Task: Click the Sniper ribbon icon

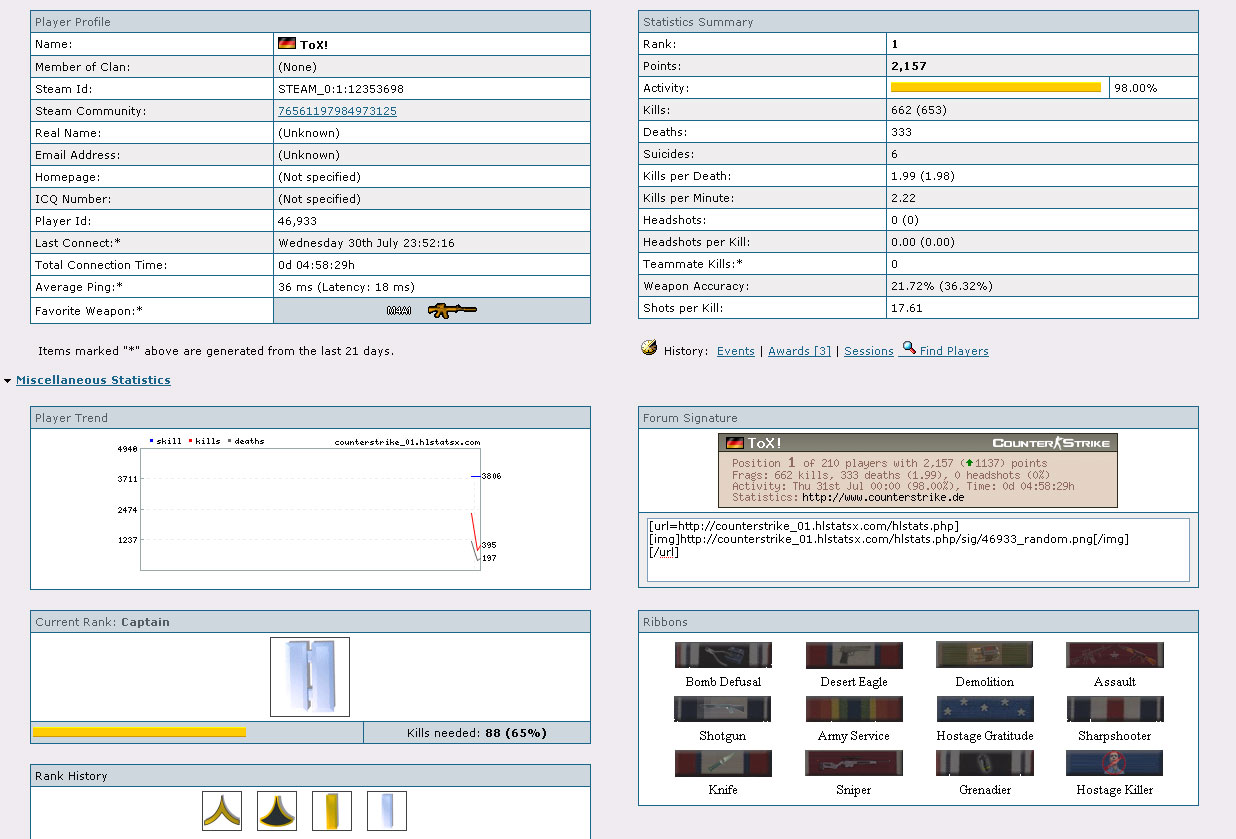Action: point(854,763)
